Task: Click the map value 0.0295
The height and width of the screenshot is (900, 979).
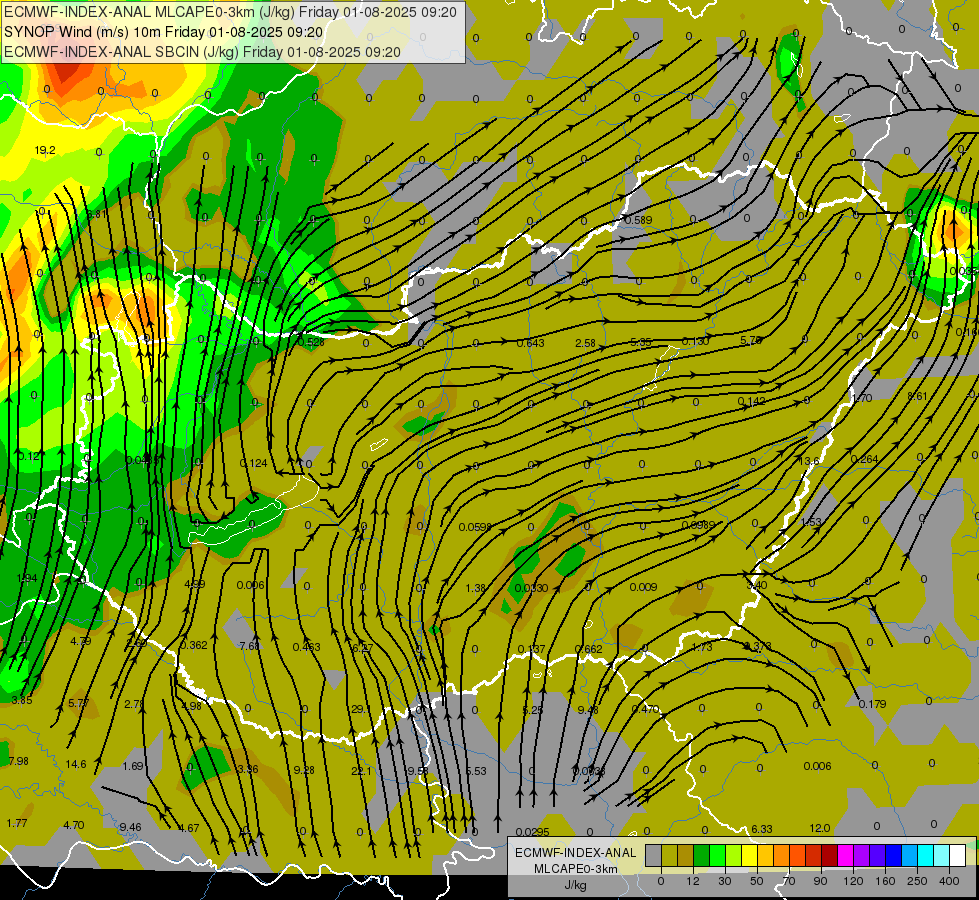Action: point(533,831)
